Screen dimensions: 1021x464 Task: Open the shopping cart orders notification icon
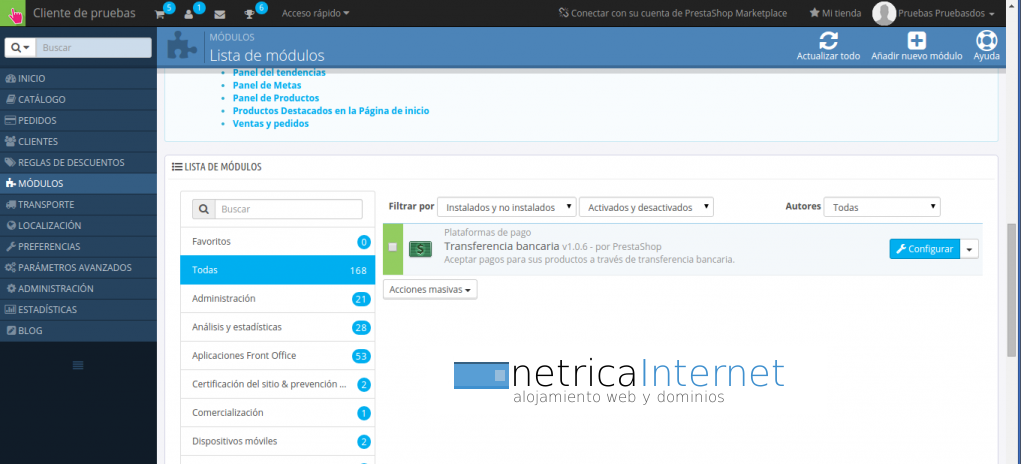click(x=160, y=14)
